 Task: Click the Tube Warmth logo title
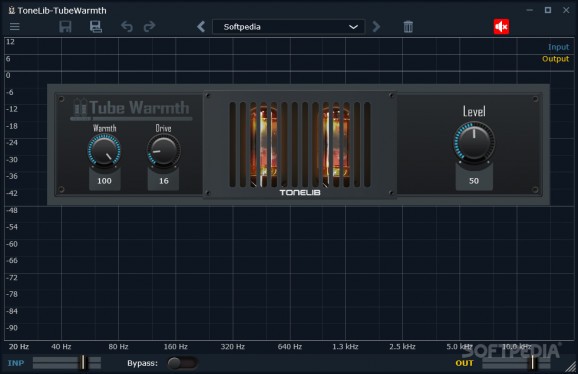(131, 109)
